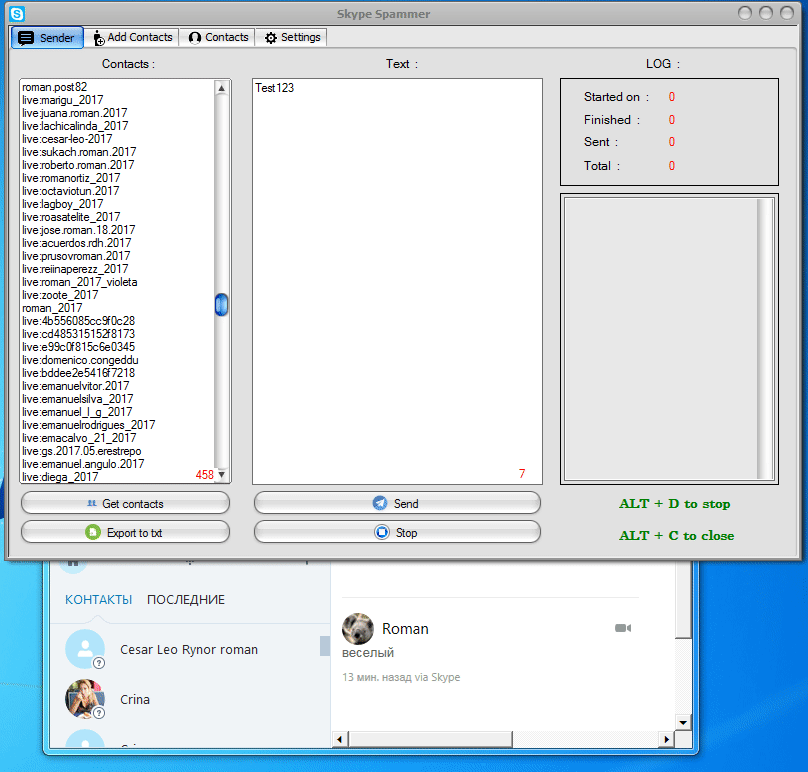Click into the message text box containing Test123
808x772 pixels.
point(397,281)
